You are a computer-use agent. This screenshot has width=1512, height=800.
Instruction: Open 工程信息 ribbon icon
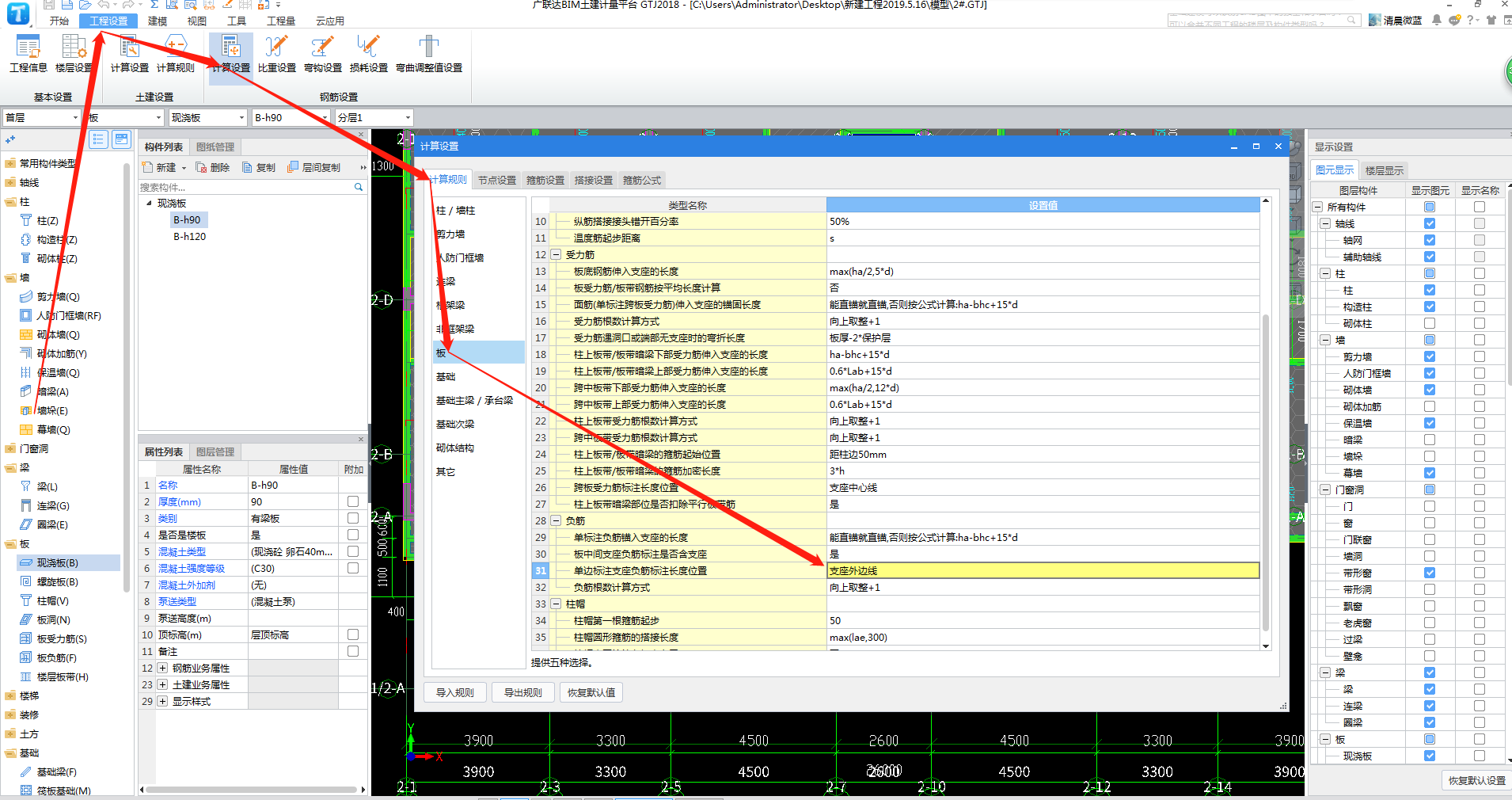[28, 54]
